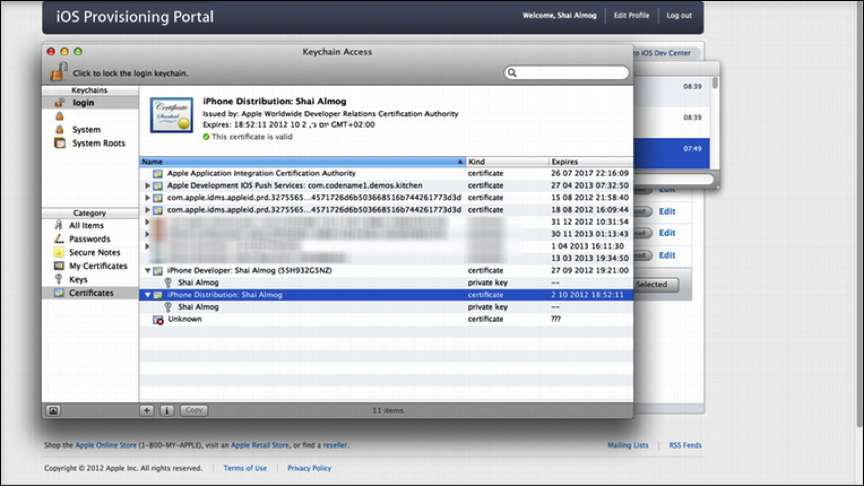The height and width of the screenshot is (486, 865).
Task: Click the large certificate thumbnail image
Action: pyautogui.click(x=172, y=115)
